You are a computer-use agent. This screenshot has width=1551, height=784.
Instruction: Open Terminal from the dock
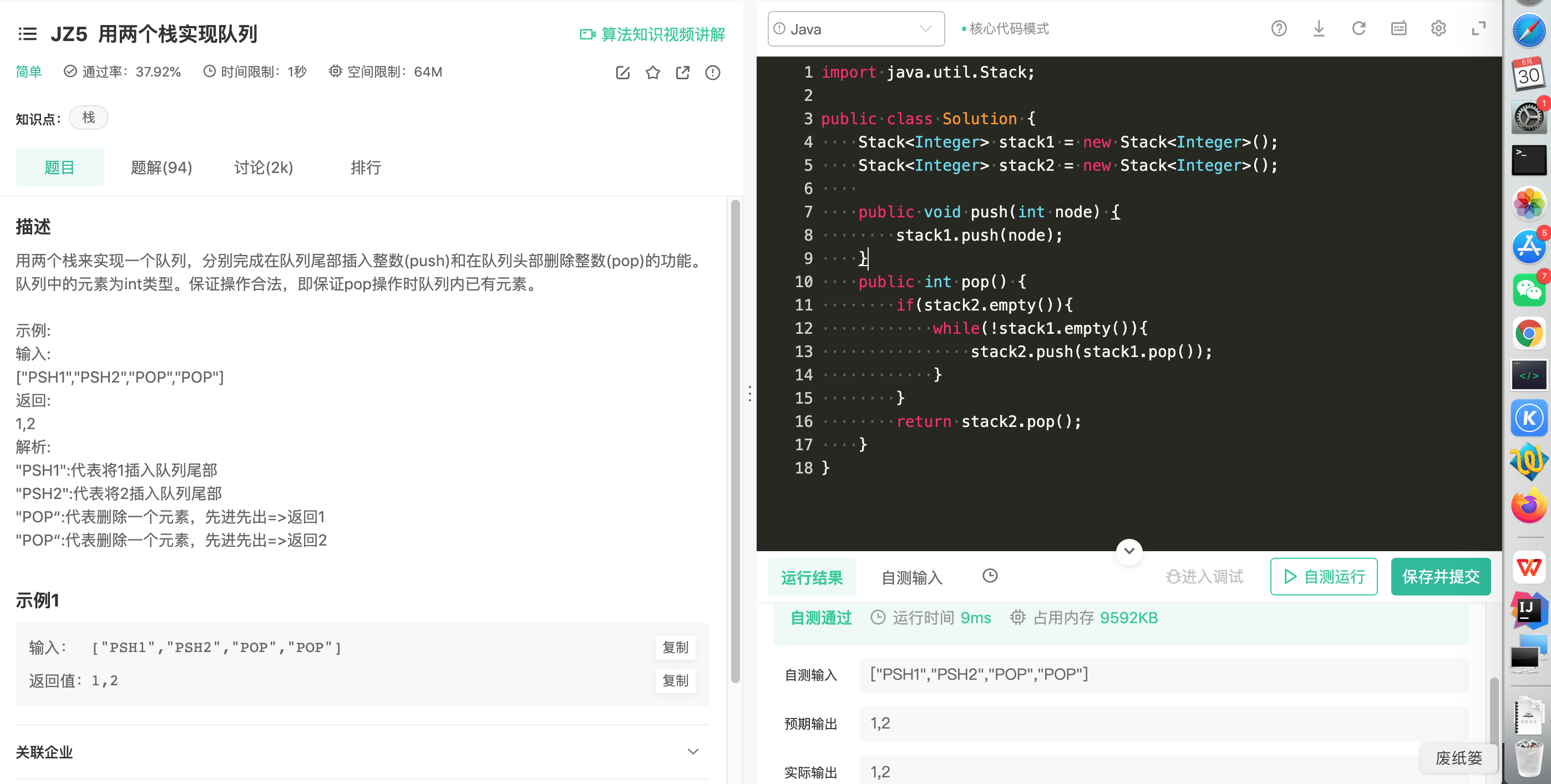pos(1529,160)
